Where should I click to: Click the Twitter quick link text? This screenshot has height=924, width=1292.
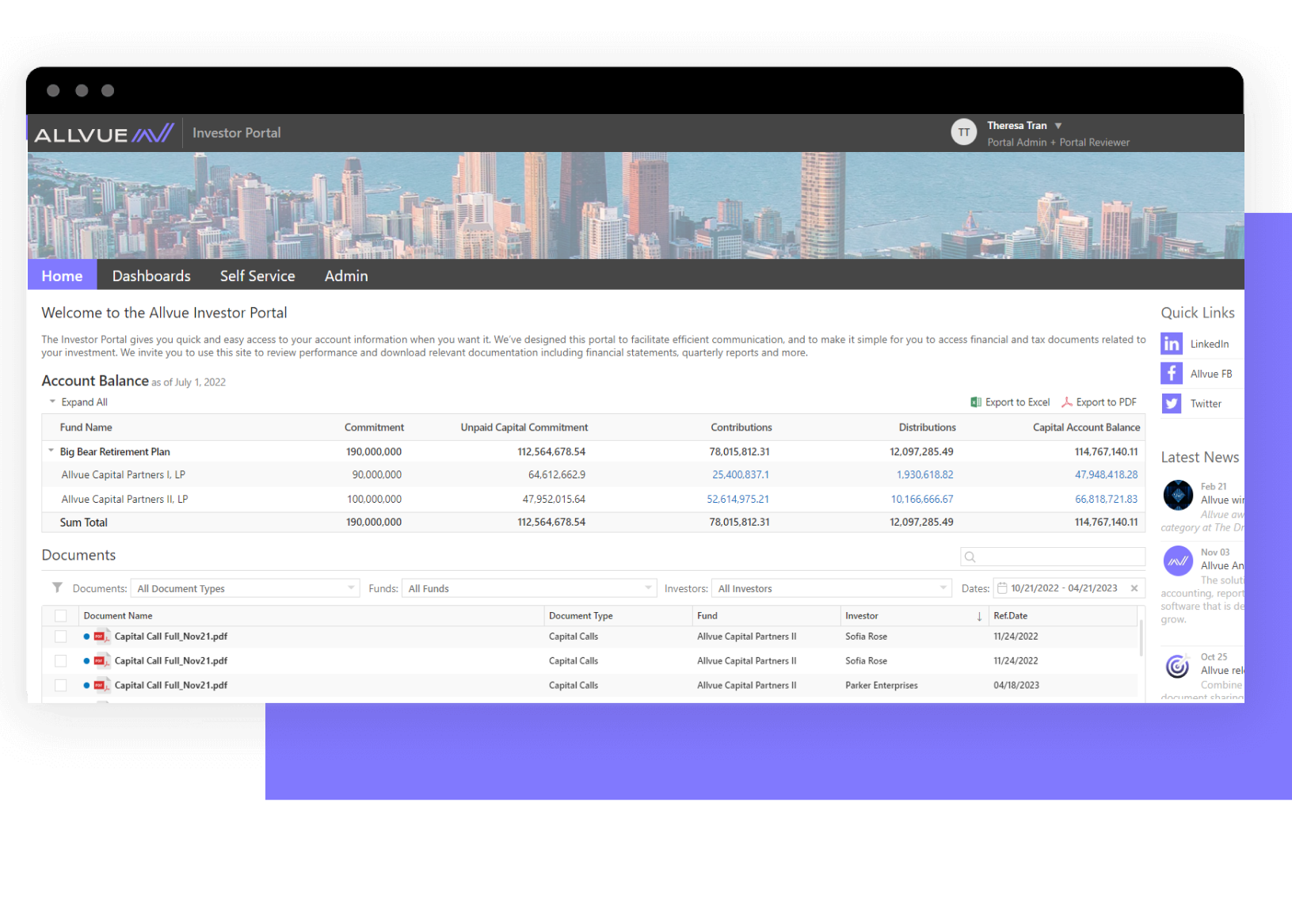click(1206, 403)
